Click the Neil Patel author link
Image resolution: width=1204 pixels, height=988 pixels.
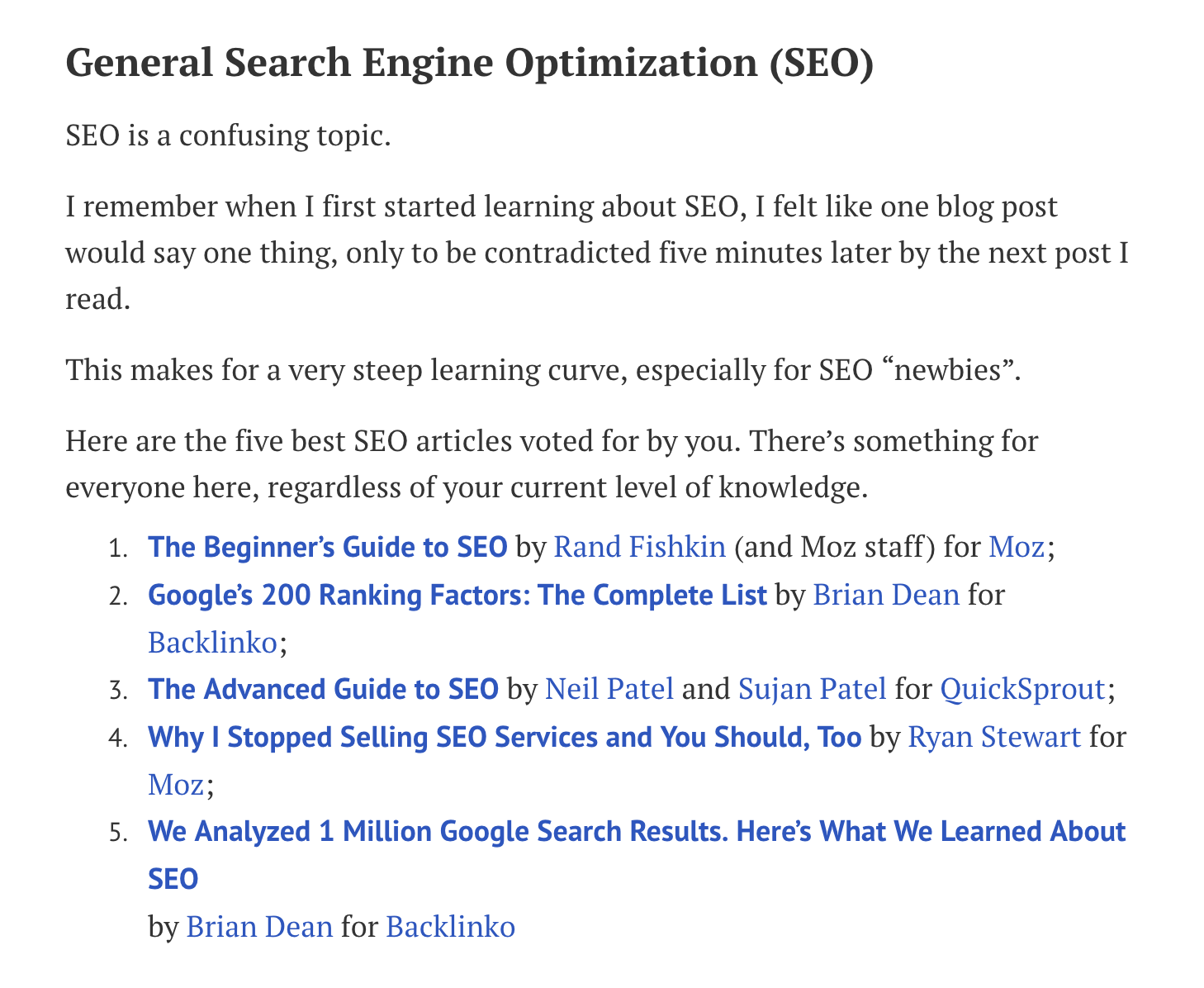pyautogui.click(x=609, y=689)
